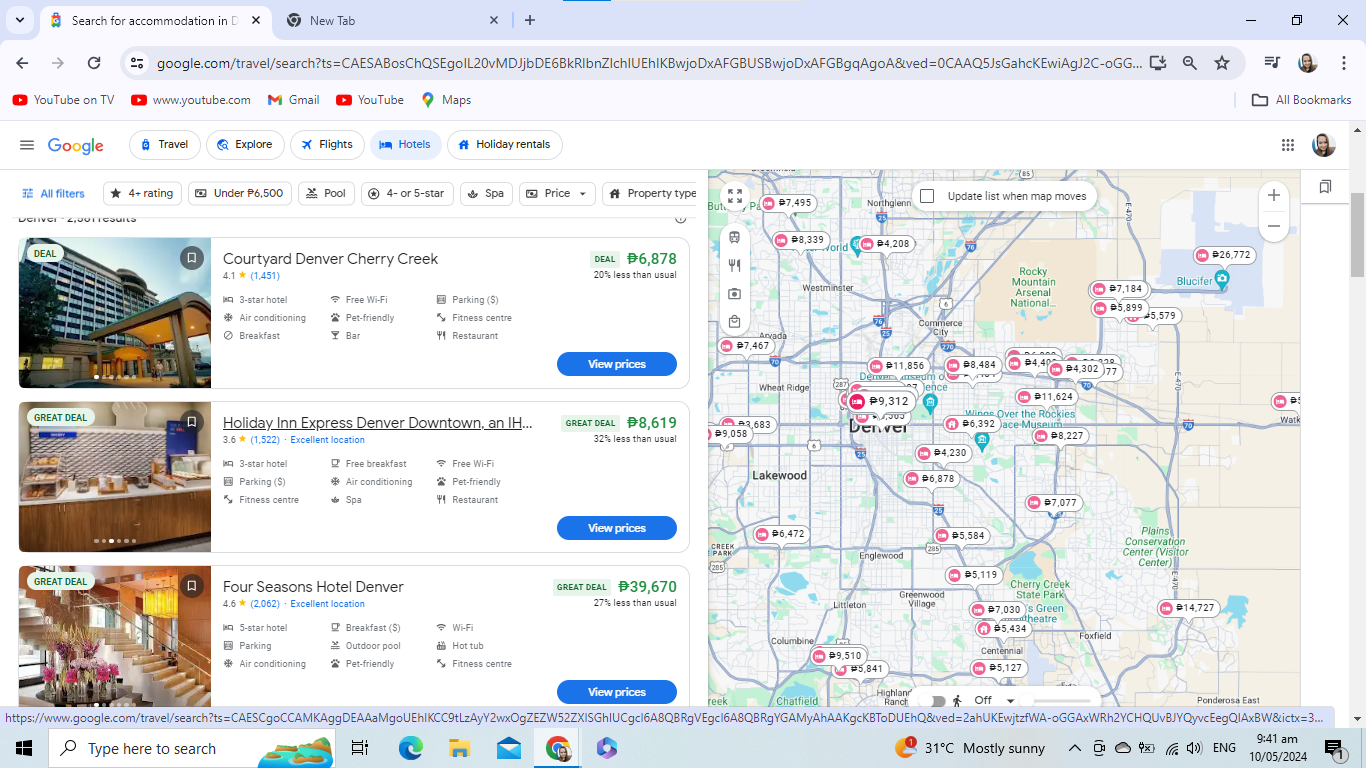Open the Chrome tab search dropdown
The width and height of the screenshot is (1366, 768).
[x=19, y=20]
